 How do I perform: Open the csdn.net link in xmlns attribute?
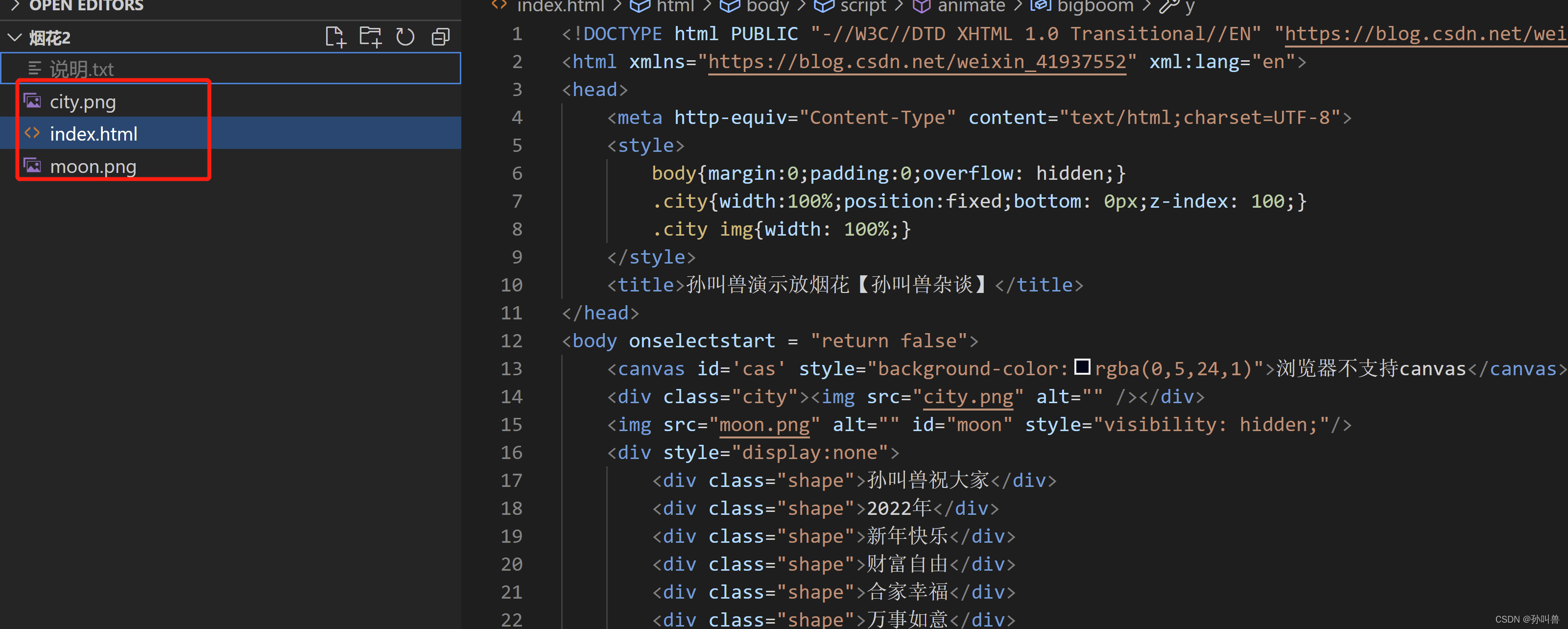point(917,62)
